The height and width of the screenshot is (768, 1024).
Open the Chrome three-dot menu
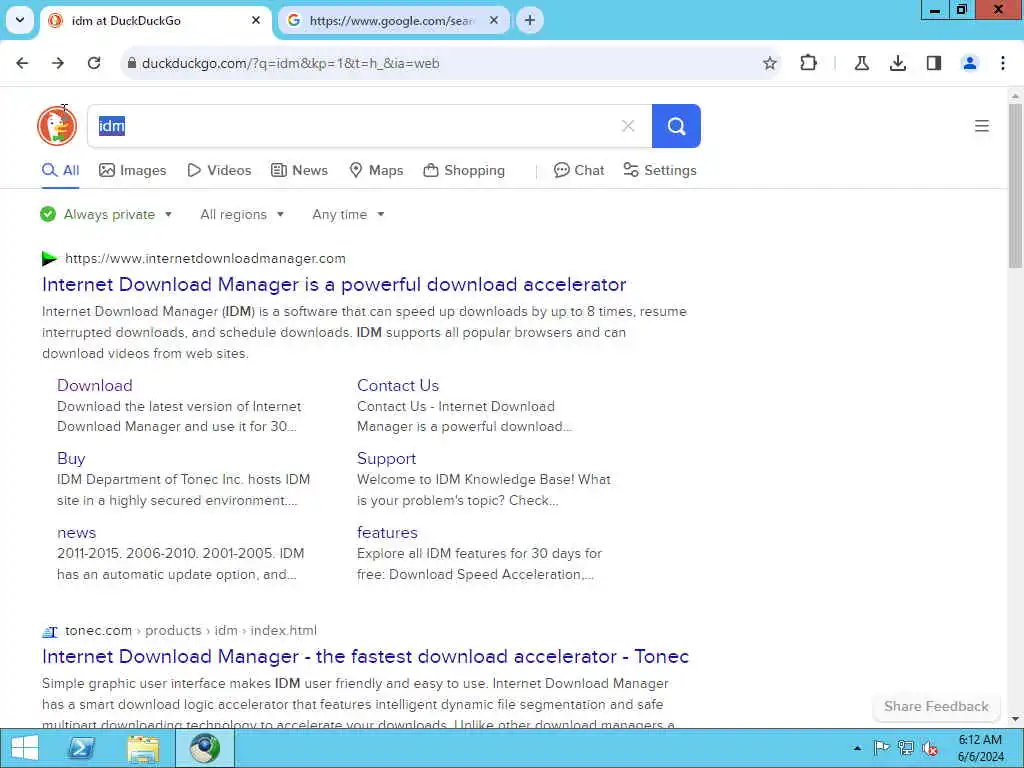pos(1003,63)
